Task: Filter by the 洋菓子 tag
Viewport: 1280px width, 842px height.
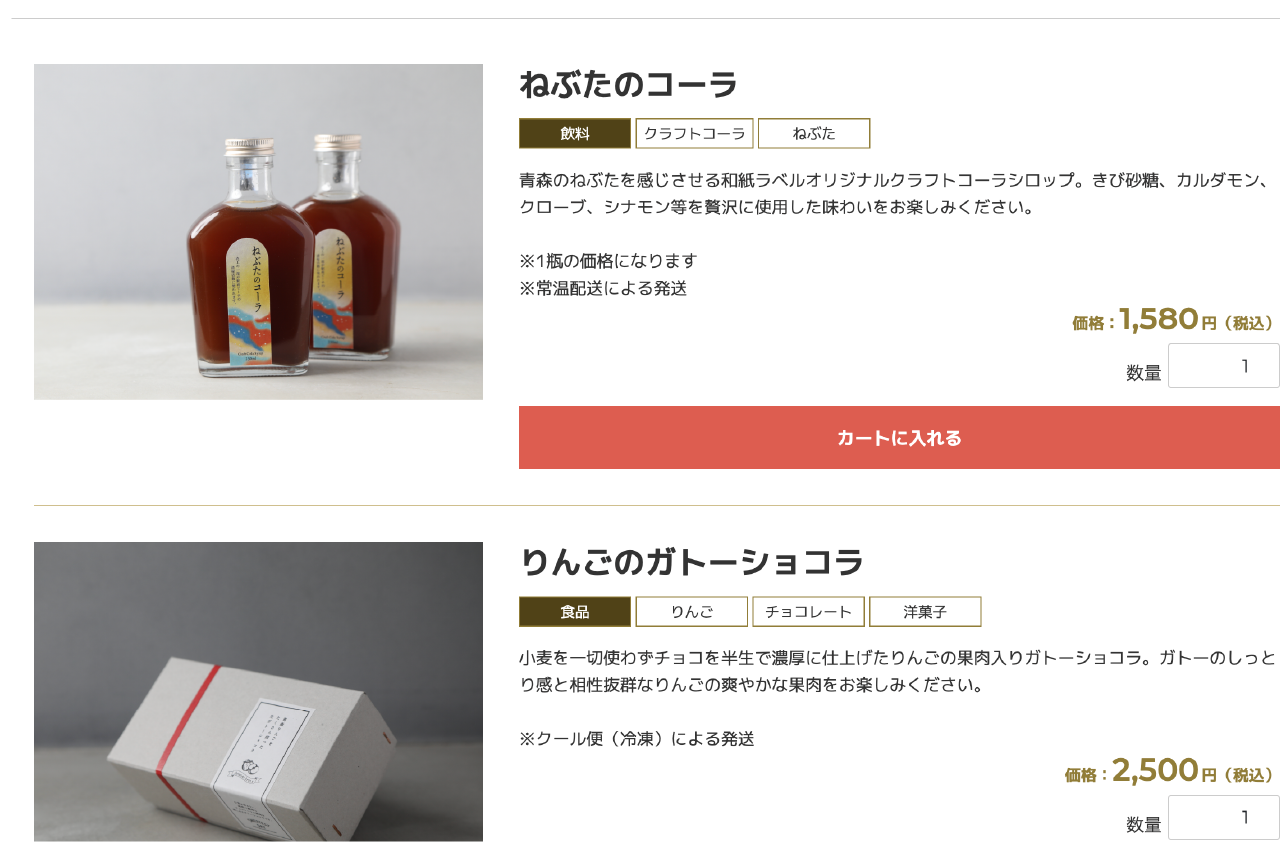Action: pyautogui.click(x=925, y=612)
